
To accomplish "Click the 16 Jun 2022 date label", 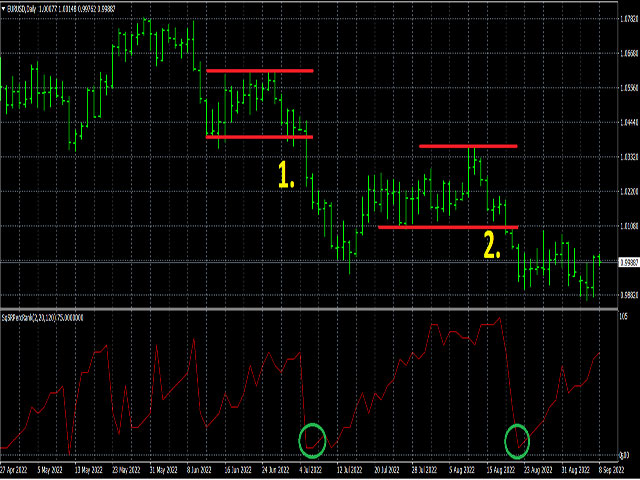I will tap(238, 470).
